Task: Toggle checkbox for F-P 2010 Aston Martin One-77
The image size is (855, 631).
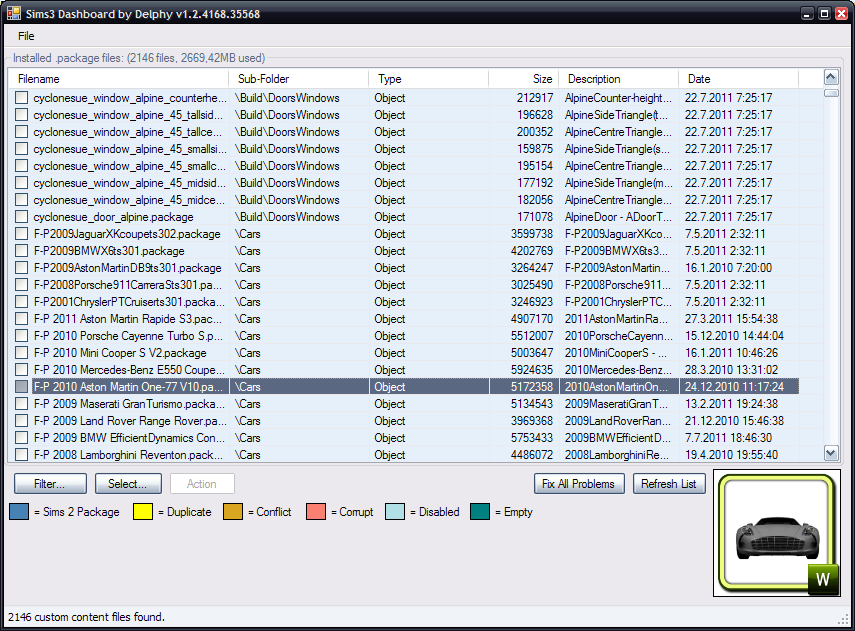Action: click(x=21, y=387)
